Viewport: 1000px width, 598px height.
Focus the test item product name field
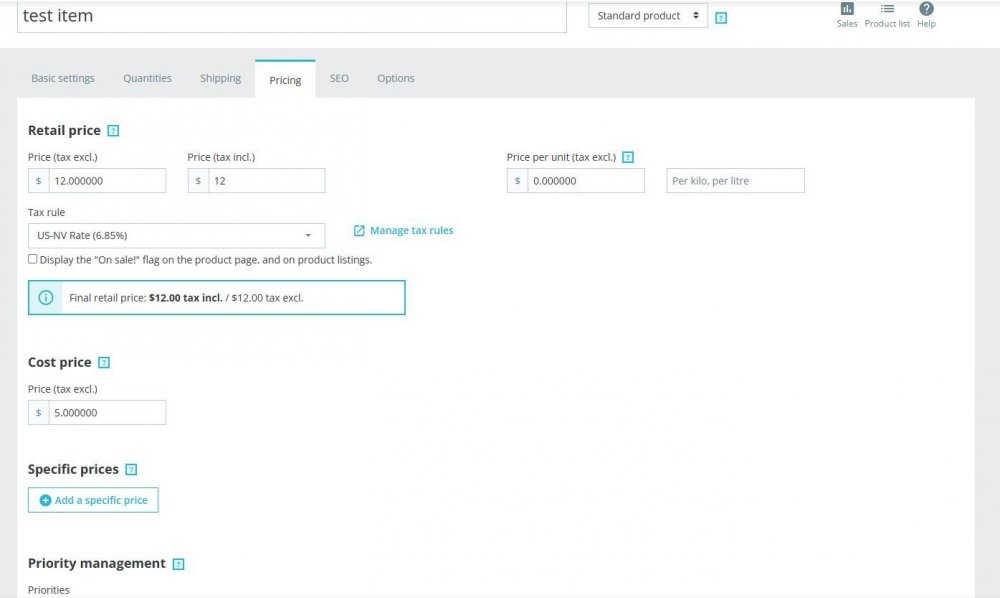[x=291, y=16]
